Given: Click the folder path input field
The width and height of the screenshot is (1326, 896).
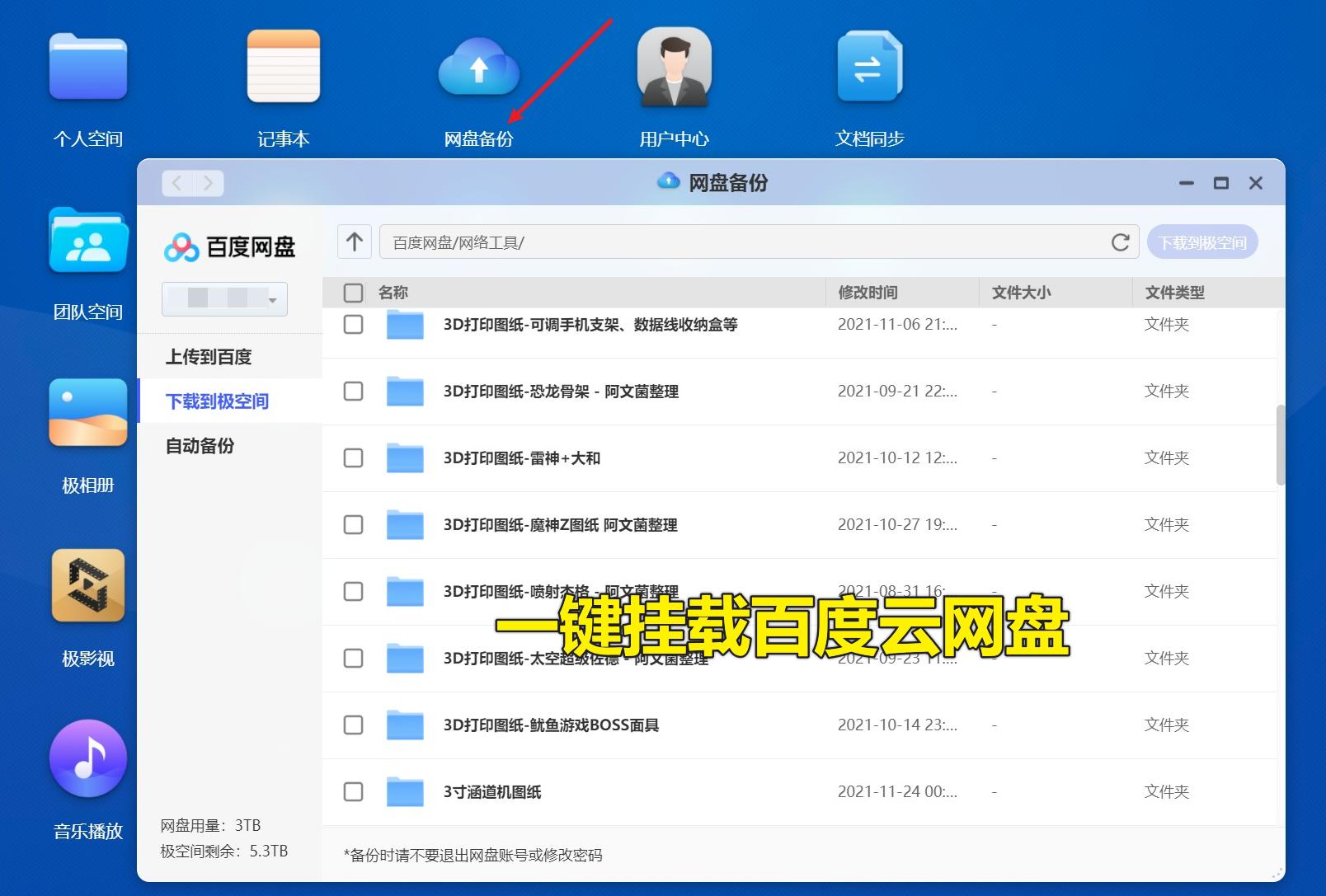Looking at the screenshot, I should [x=742, y=242].
